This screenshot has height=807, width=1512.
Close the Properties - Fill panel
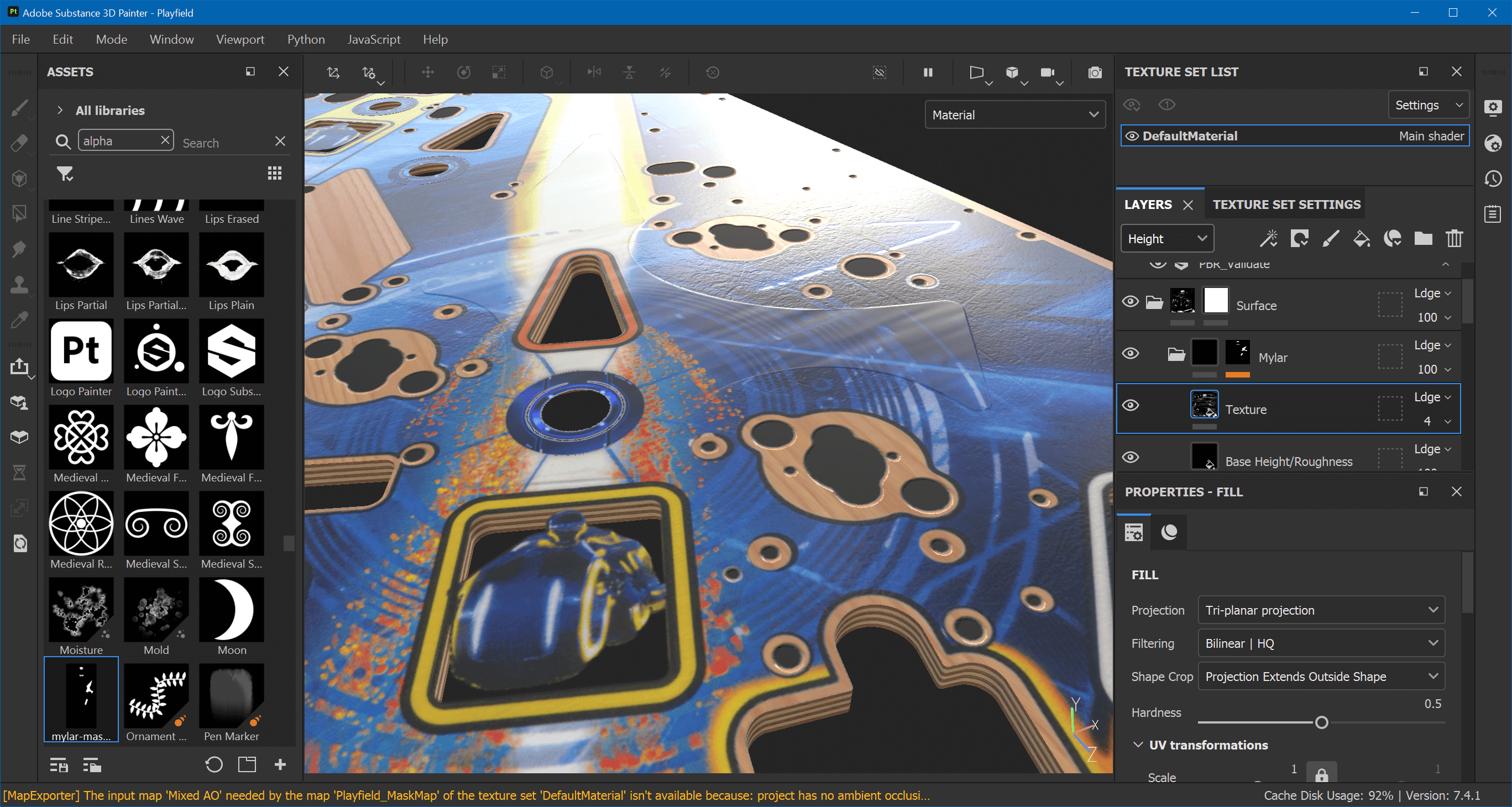(x=1456, y=491)
